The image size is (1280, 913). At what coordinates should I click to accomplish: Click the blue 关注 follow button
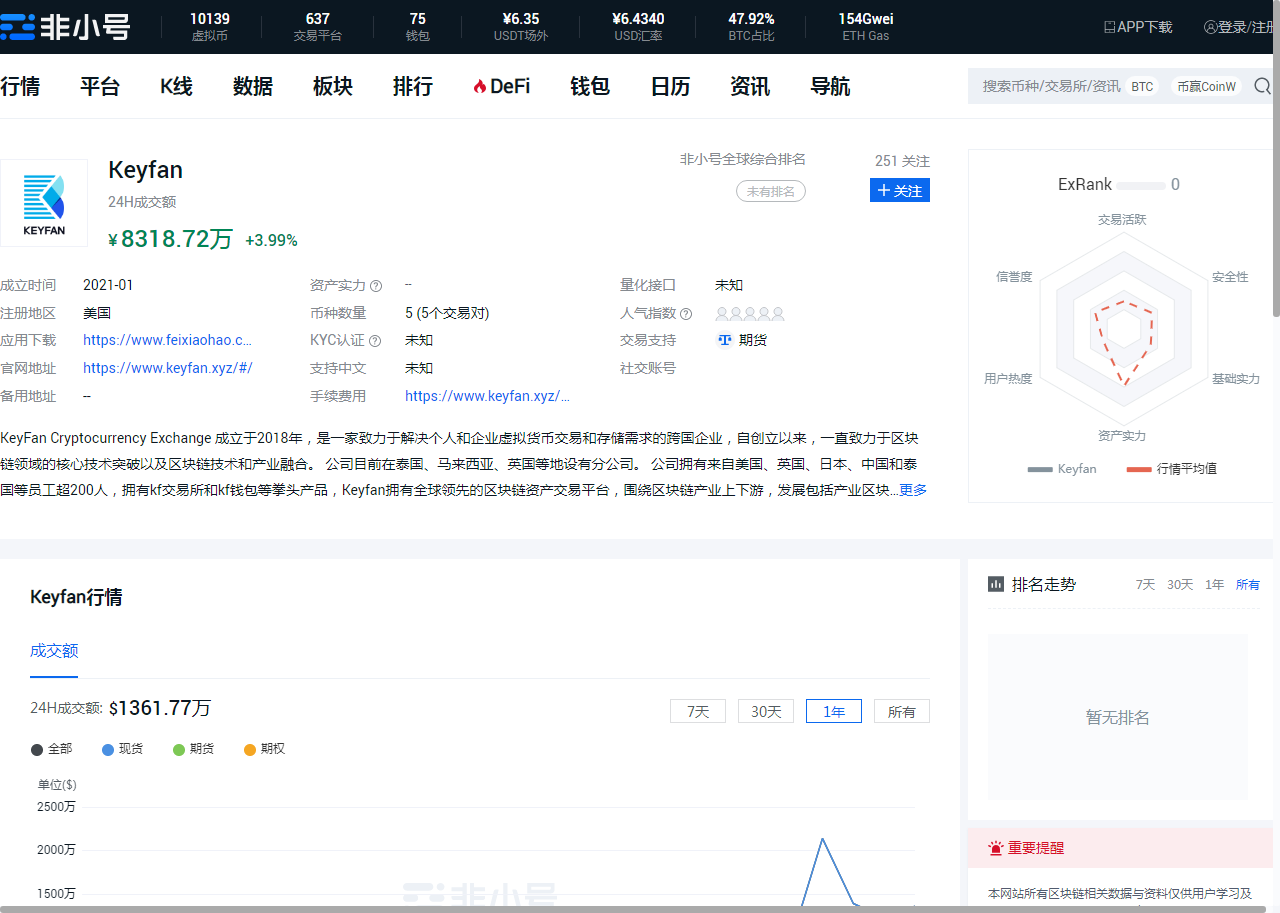[899, 190]
